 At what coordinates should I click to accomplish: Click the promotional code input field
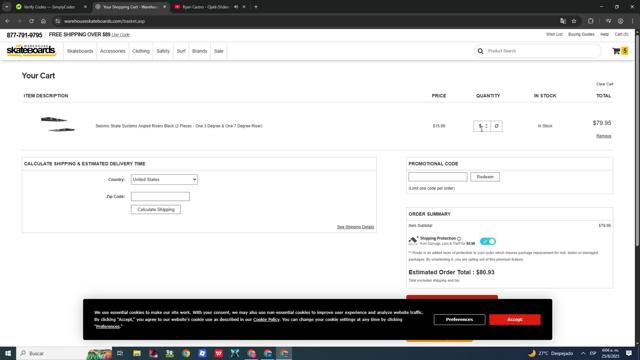pyautogui.click(x=438, y=177)
